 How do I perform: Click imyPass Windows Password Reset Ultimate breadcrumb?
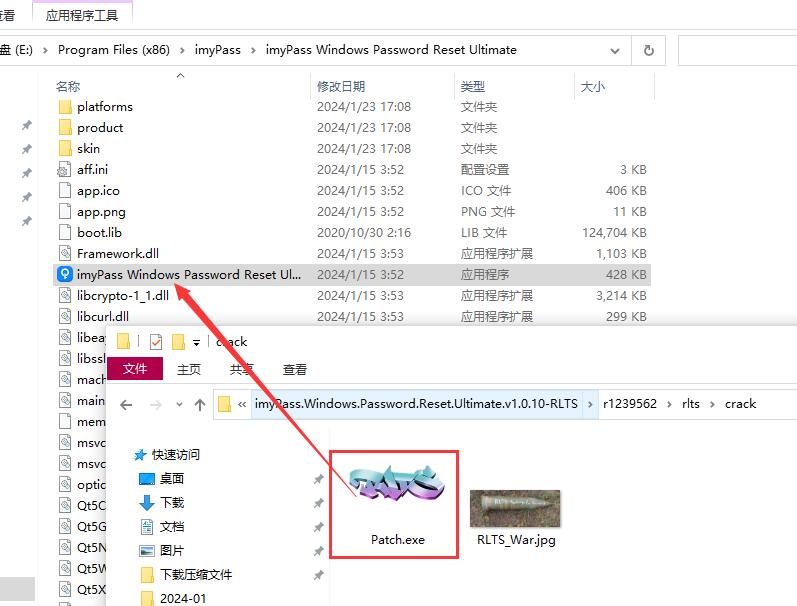pos(391,50)
